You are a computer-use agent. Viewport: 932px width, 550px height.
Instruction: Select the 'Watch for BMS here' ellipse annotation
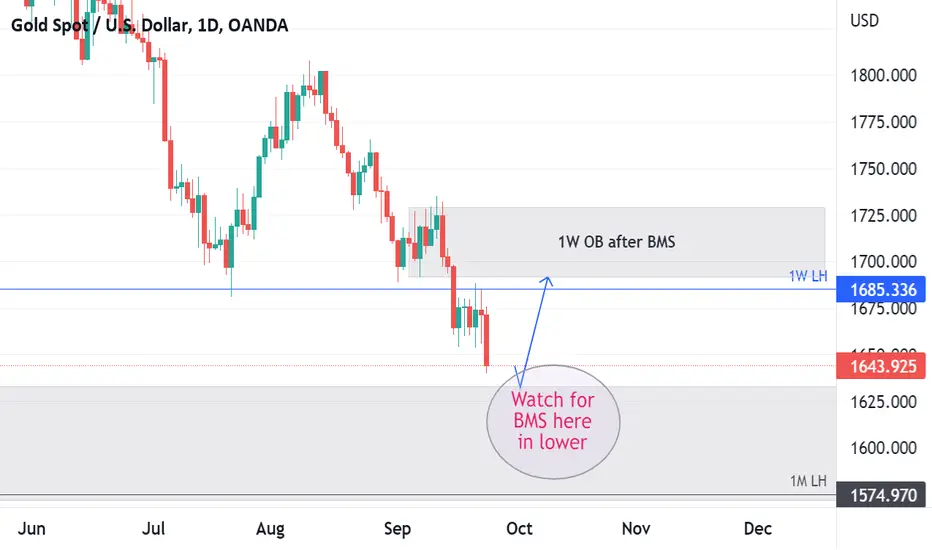[x=553, y=422]
